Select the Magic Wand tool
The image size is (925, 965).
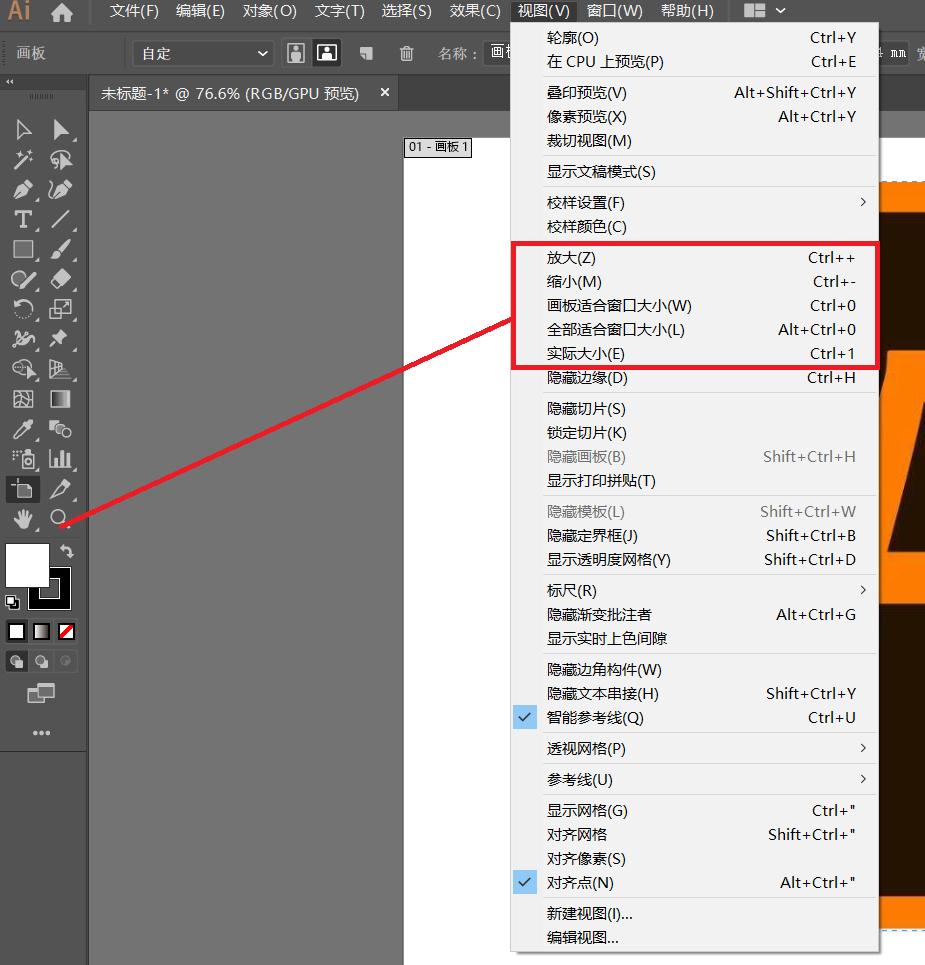coord(23,159)
